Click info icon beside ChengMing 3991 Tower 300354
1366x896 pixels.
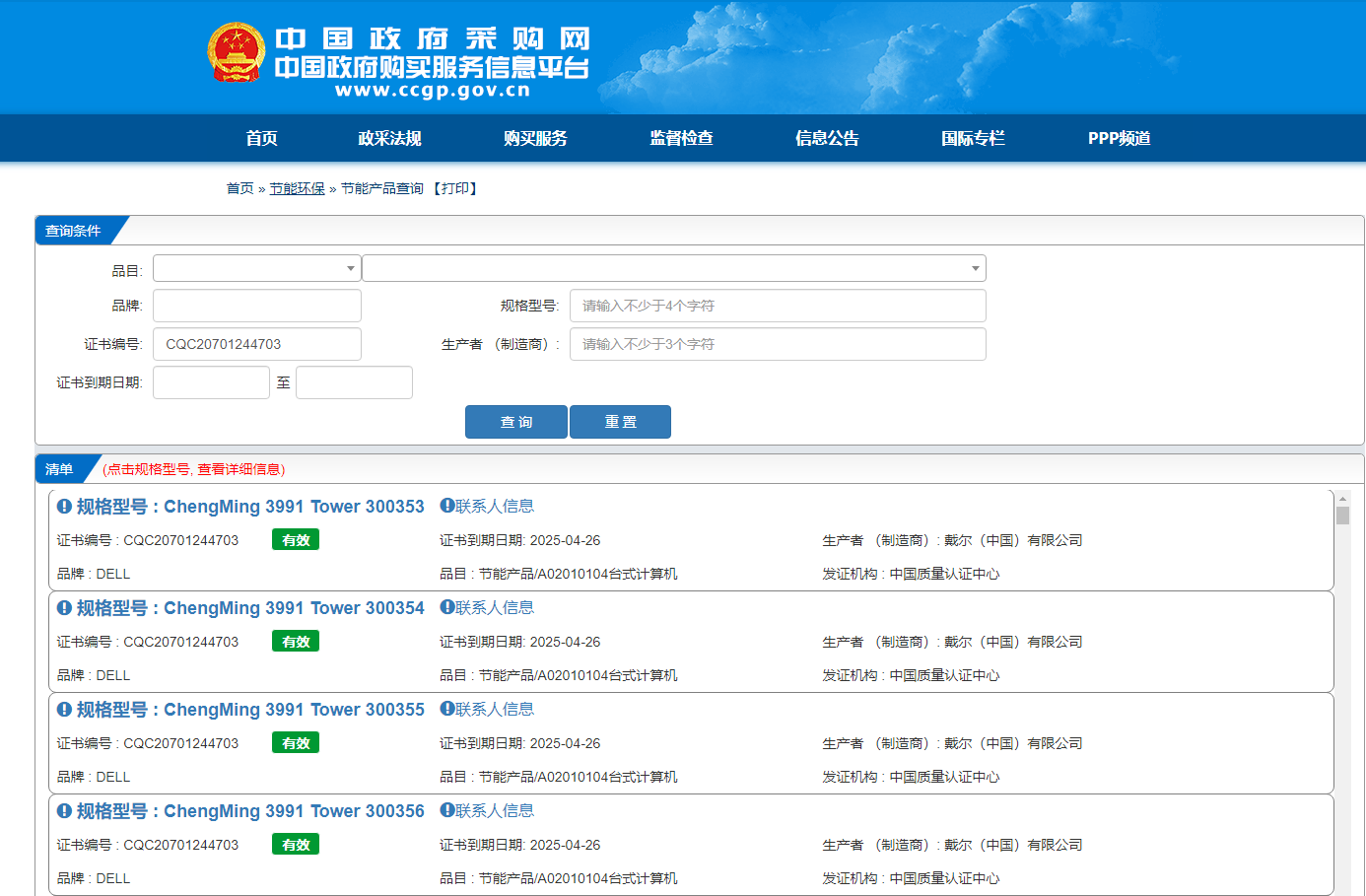pyautogui.click(x=64, y=608)
